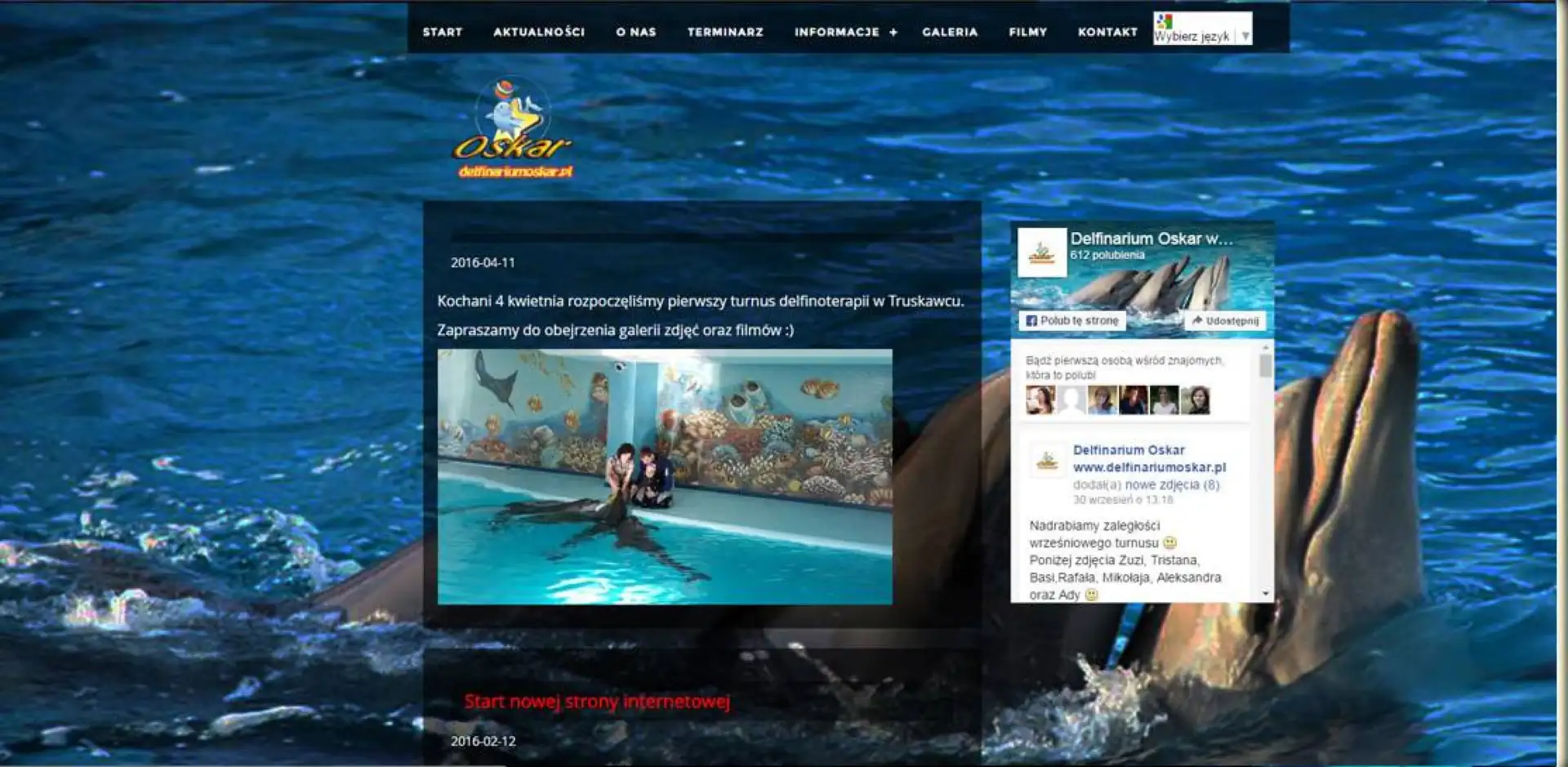Open 'Start nowej strony internetowej' article heading
Image resolution: width=1568 pixels, height=767 pixels.
[596, 702]
